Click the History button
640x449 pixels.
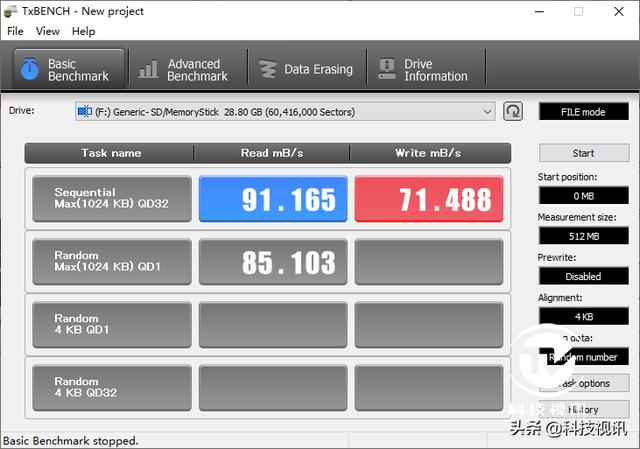584,409
